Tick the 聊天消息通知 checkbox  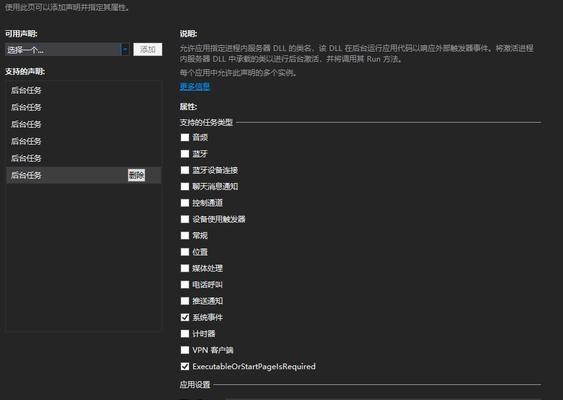pyautogui.click(x=185, y=186)
